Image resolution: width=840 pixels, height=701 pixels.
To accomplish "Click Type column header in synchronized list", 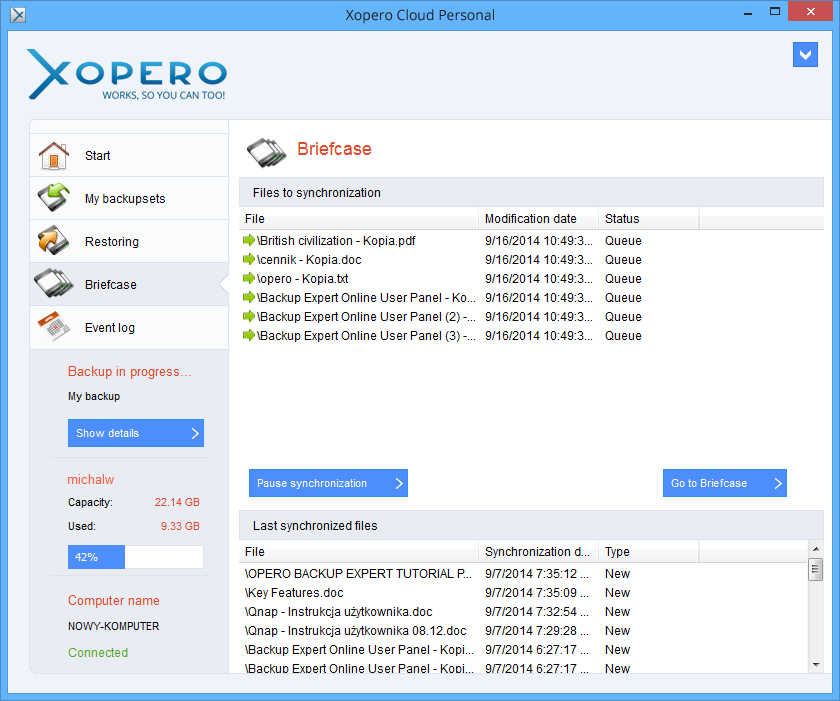I will 649,552.
